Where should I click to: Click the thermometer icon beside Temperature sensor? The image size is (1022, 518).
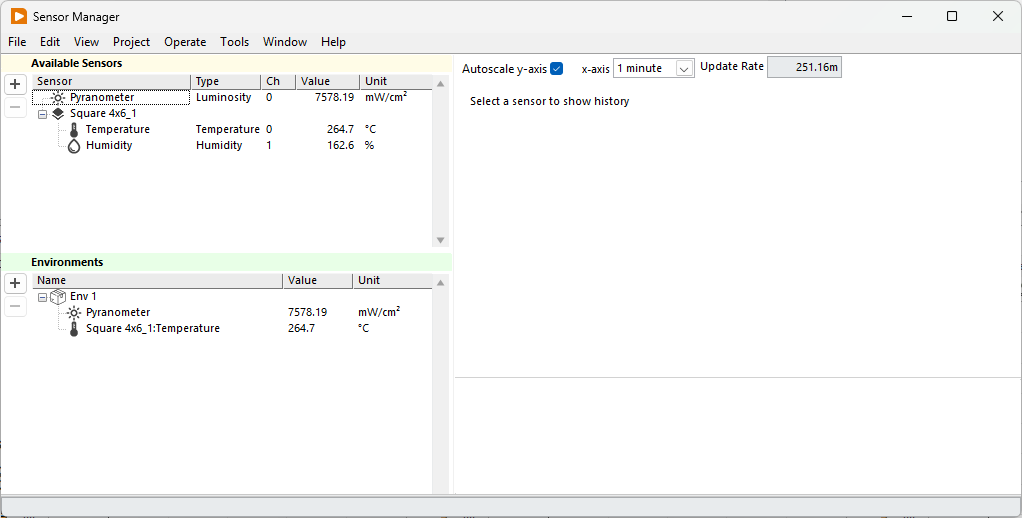point(74,130)
